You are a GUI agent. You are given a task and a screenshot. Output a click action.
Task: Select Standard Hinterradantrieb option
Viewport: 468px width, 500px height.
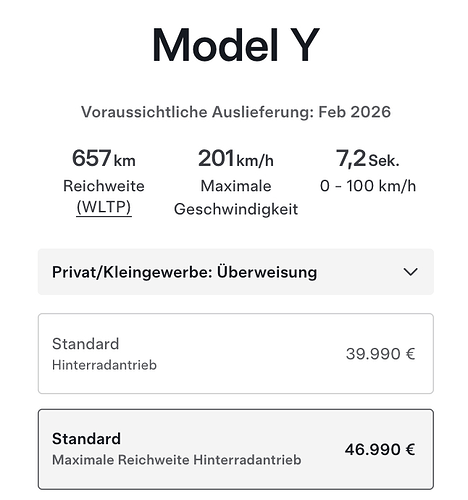point(236,353)
